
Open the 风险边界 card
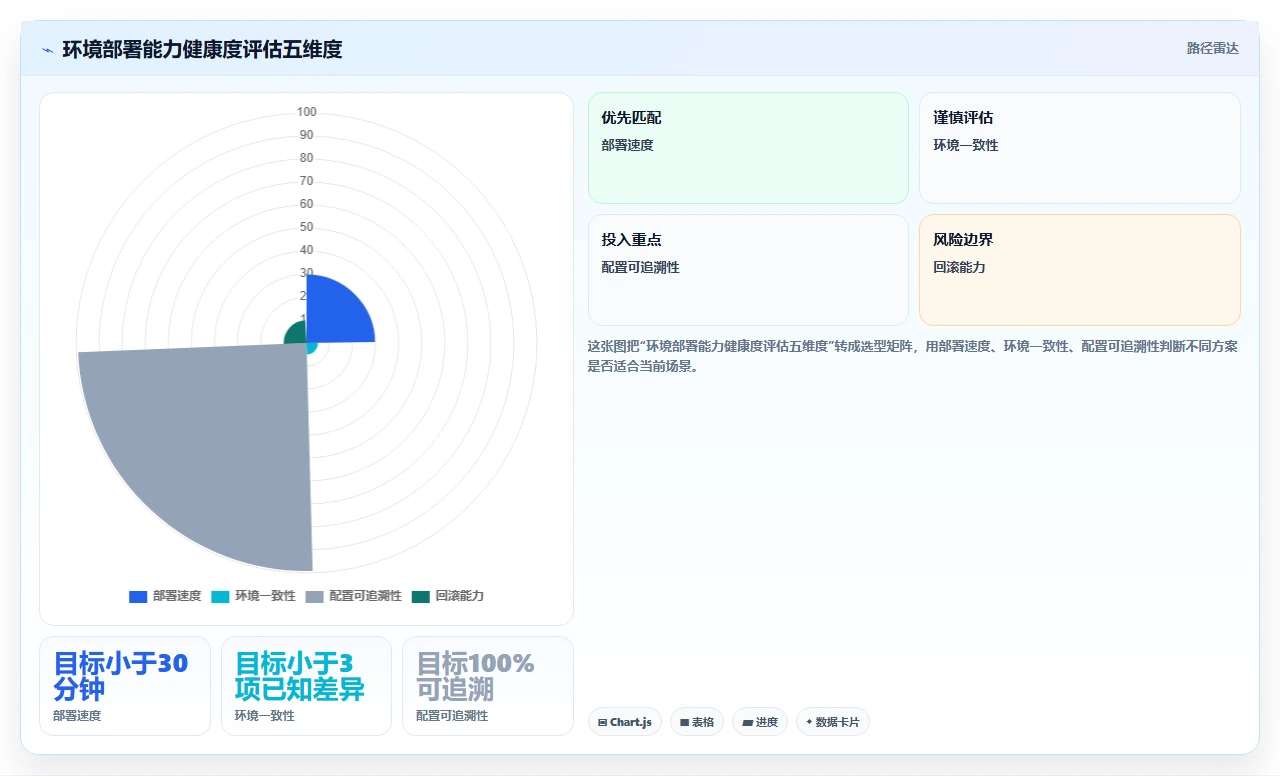1080,270
